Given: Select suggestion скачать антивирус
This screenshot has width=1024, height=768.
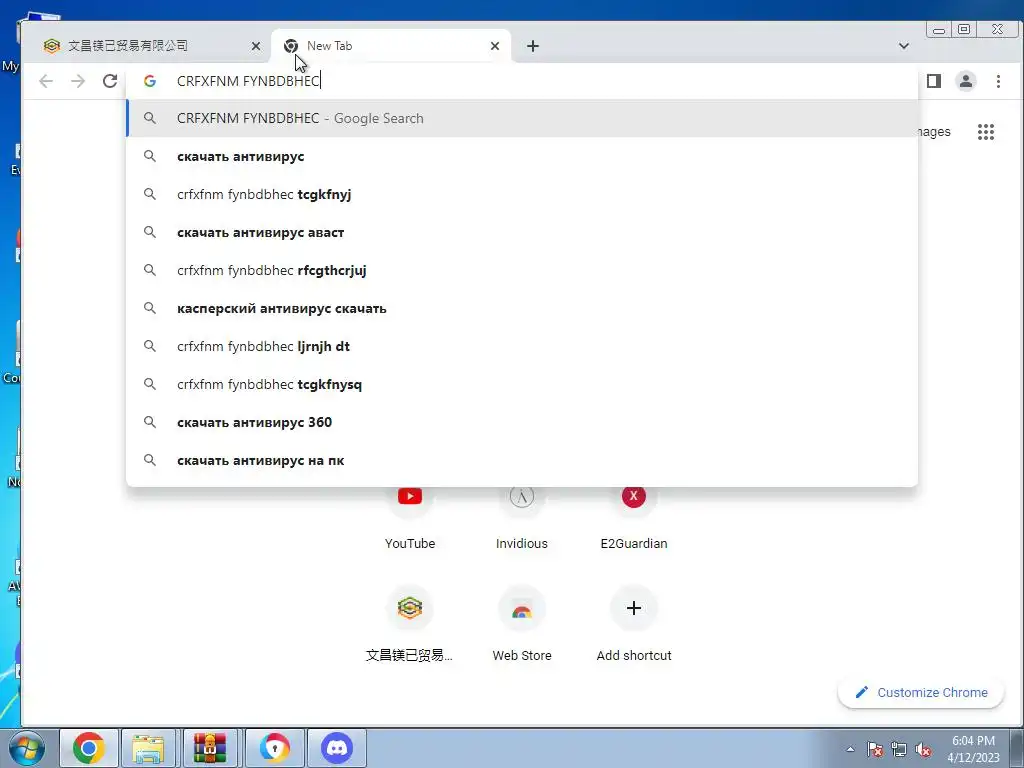Looking at the screenshot, I should pos(522,156).
